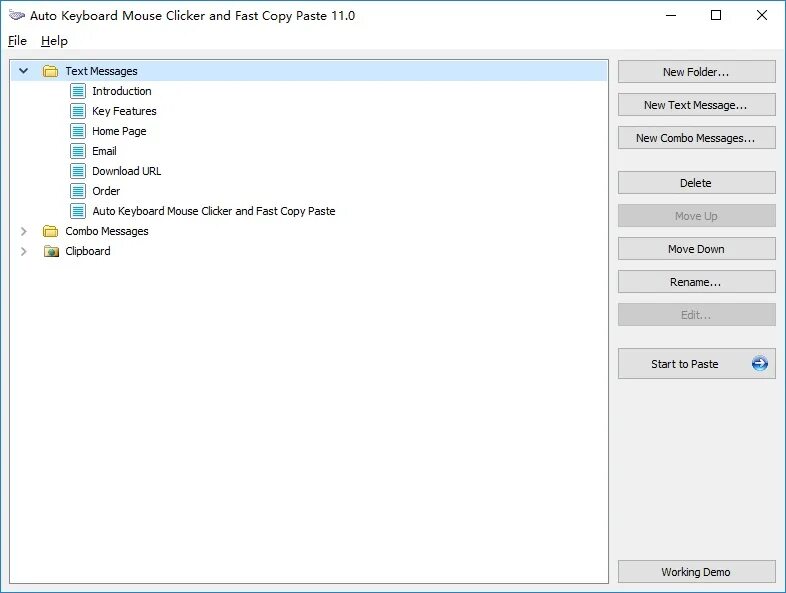
Task: Click the Clipboard folder icon
Action: point(51,251)
